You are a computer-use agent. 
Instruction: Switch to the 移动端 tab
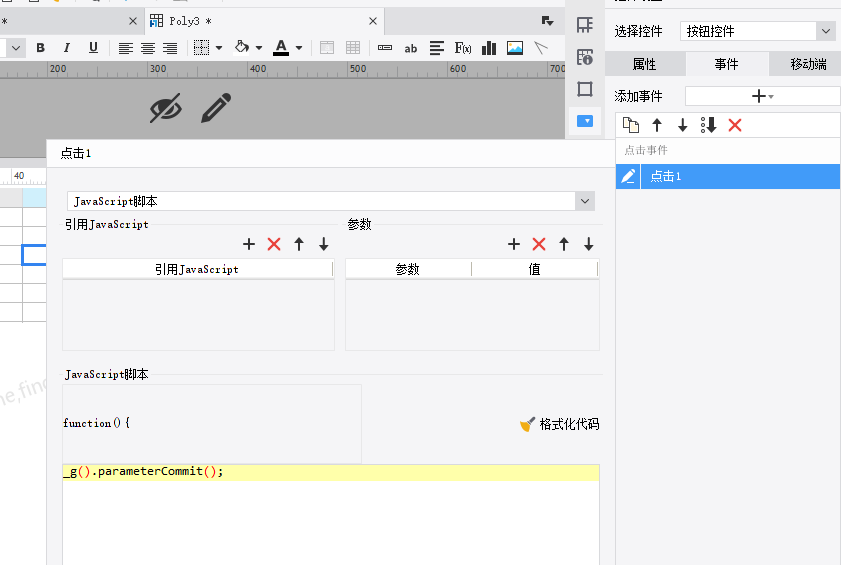tap(808, 64)
